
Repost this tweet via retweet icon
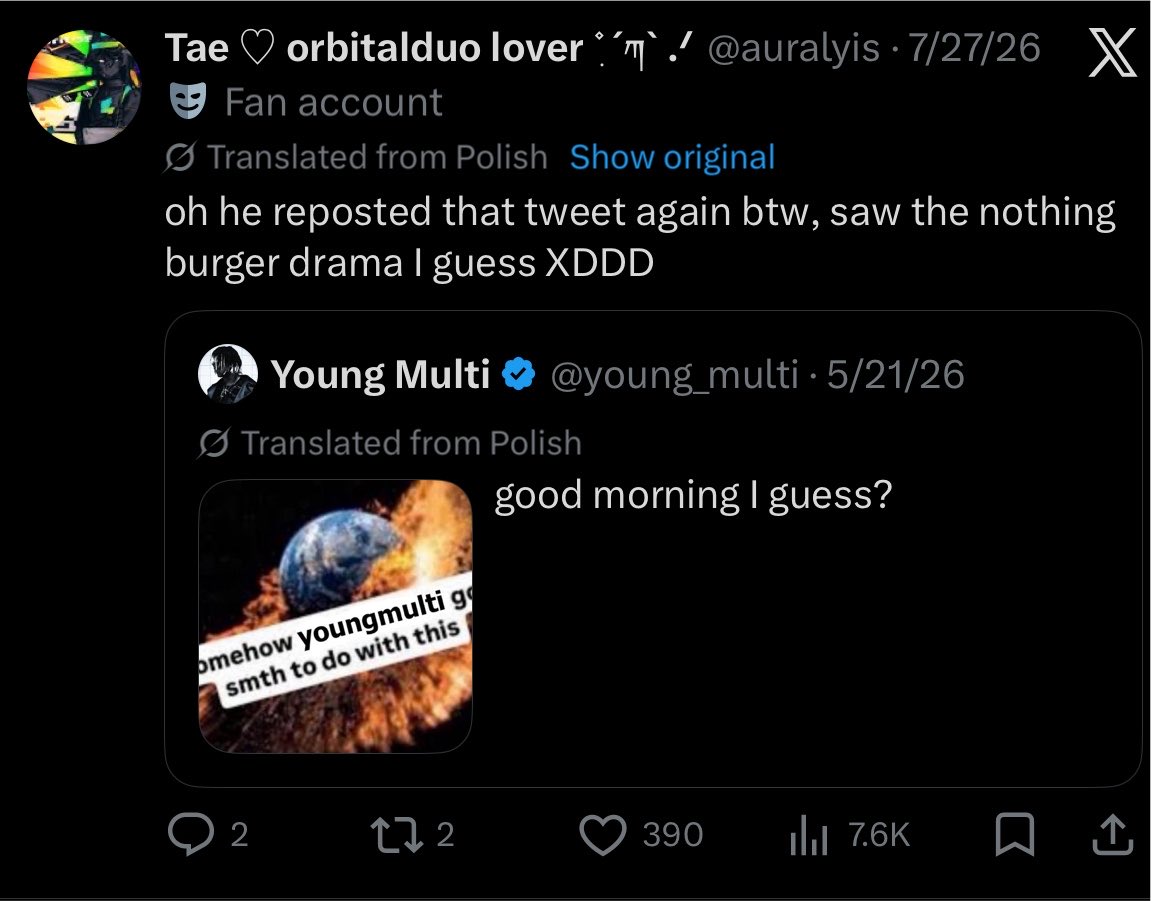pyautogui.click(x=396, y=835)
